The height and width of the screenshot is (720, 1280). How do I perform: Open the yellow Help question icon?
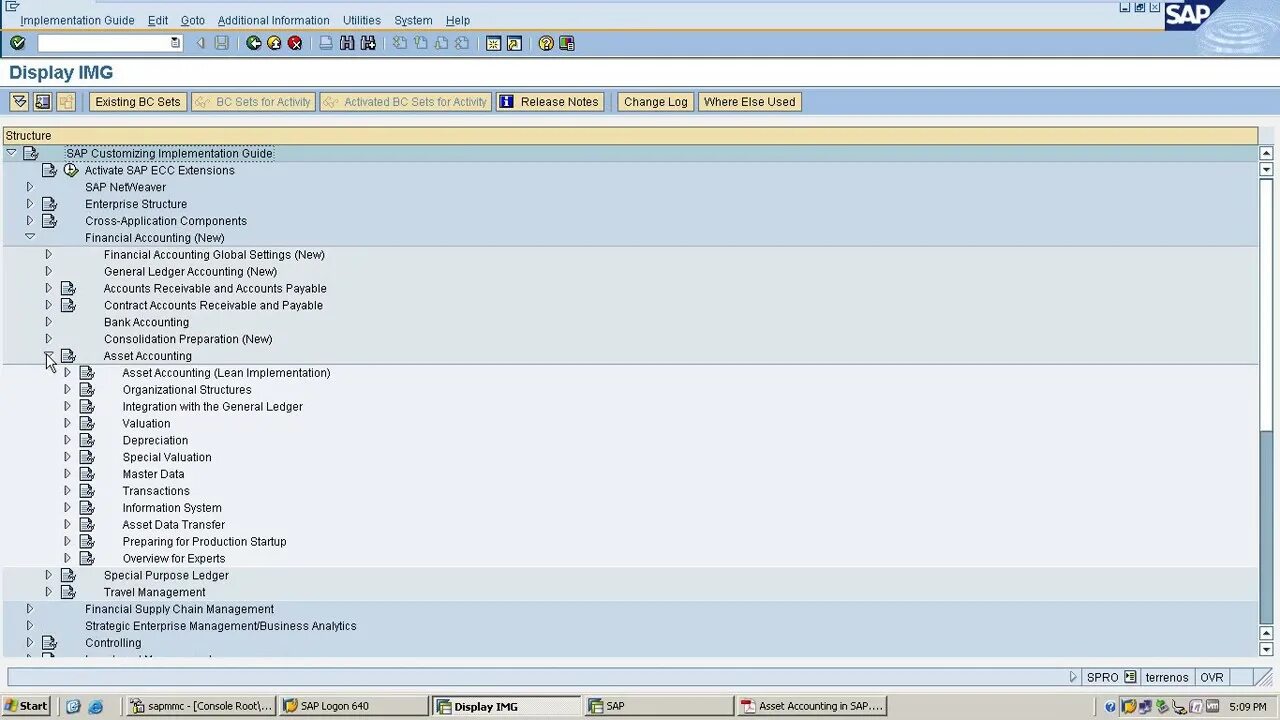point(546,43)
